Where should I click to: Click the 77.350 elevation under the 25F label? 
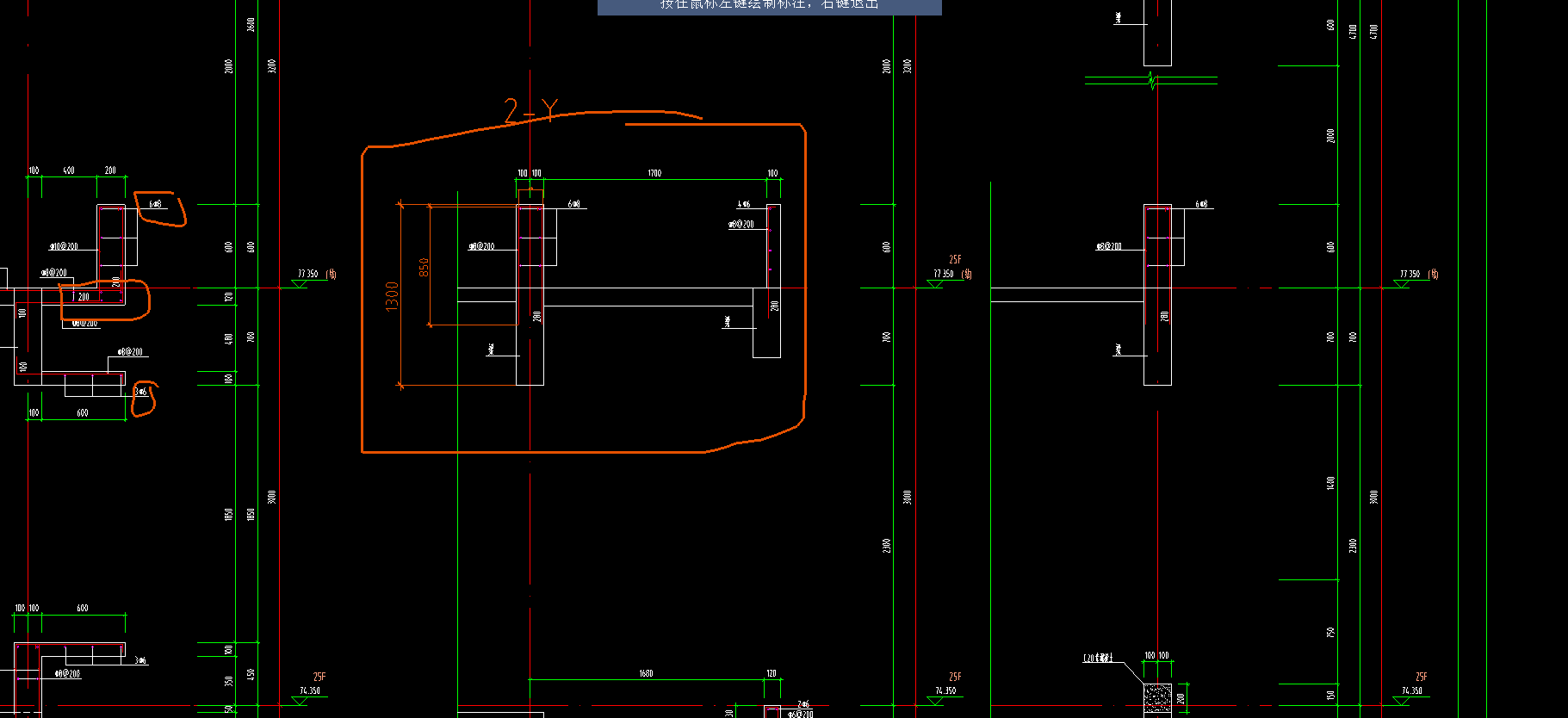[x=944, y=274]
